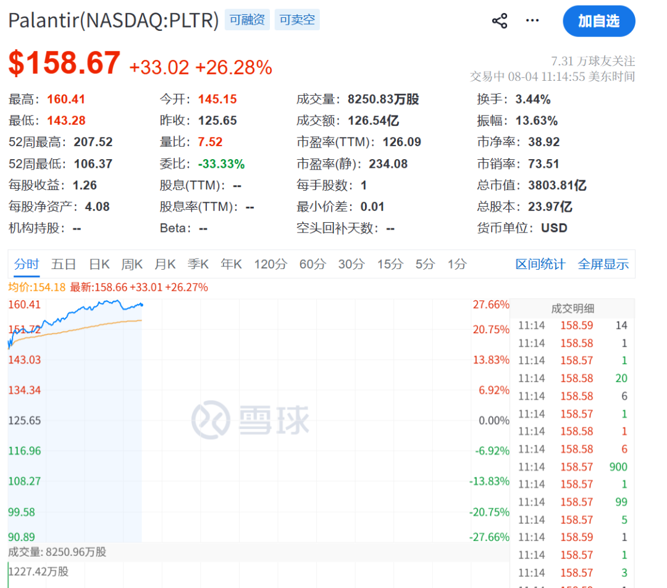Switch to the 日K chart tab
Screen dimensions: 667x588
99,264
